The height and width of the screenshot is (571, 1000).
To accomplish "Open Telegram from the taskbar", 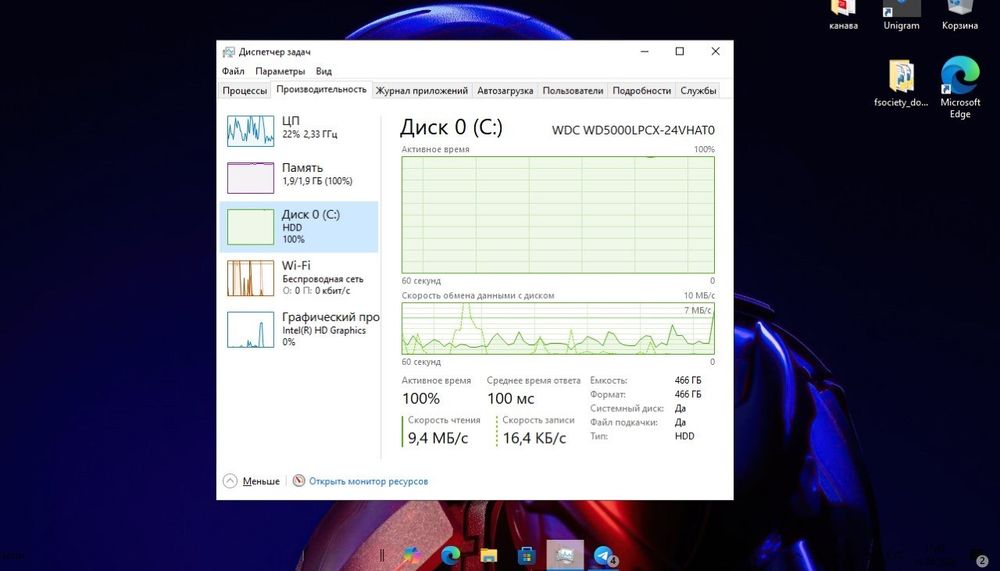I will (603, 555).
